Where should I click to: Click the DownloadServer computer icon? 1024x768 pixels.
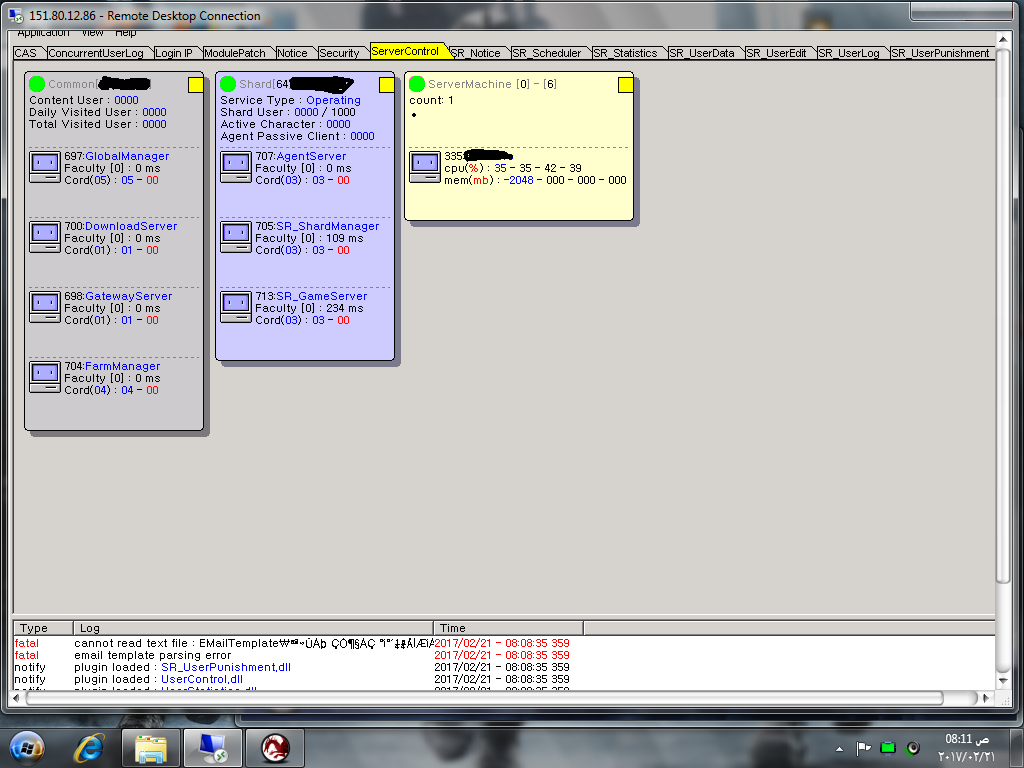[45, 237]
